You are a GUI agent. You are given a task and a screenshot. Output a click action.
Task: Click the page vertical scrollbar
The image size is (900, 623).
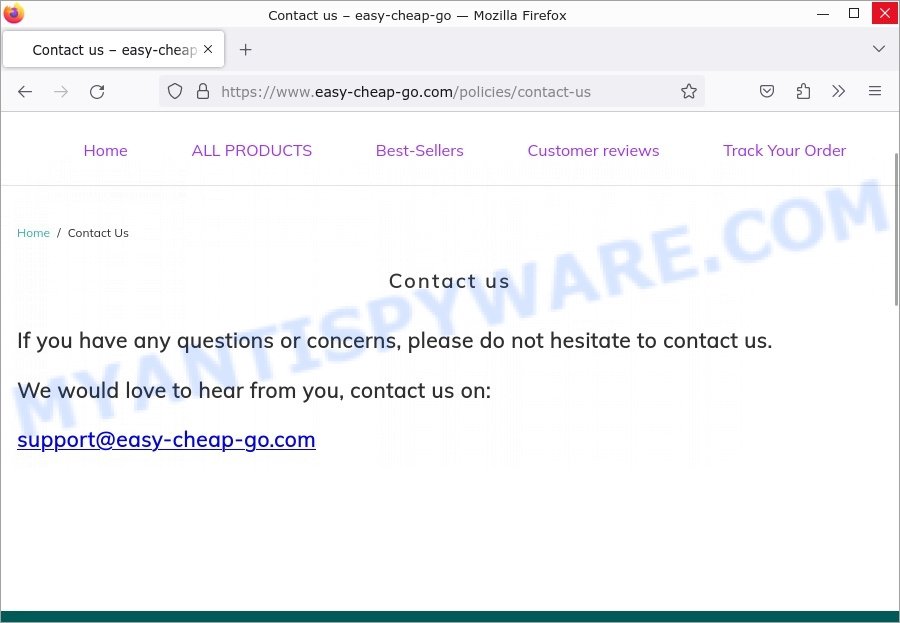[896, 230]
